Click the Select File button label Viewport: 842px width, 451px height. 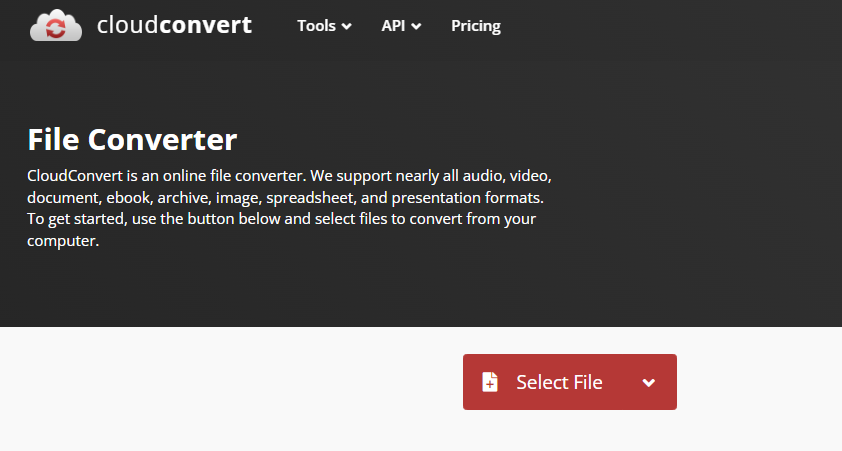559,382
